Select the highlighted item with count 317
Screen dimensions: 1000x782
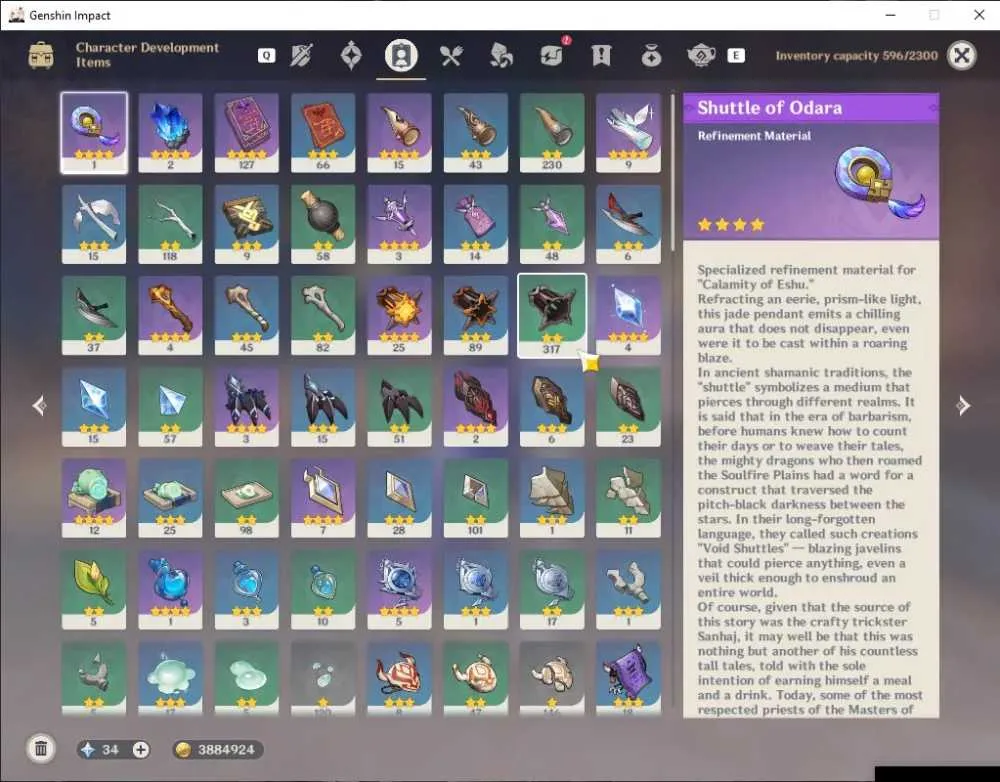click(552, 316)
